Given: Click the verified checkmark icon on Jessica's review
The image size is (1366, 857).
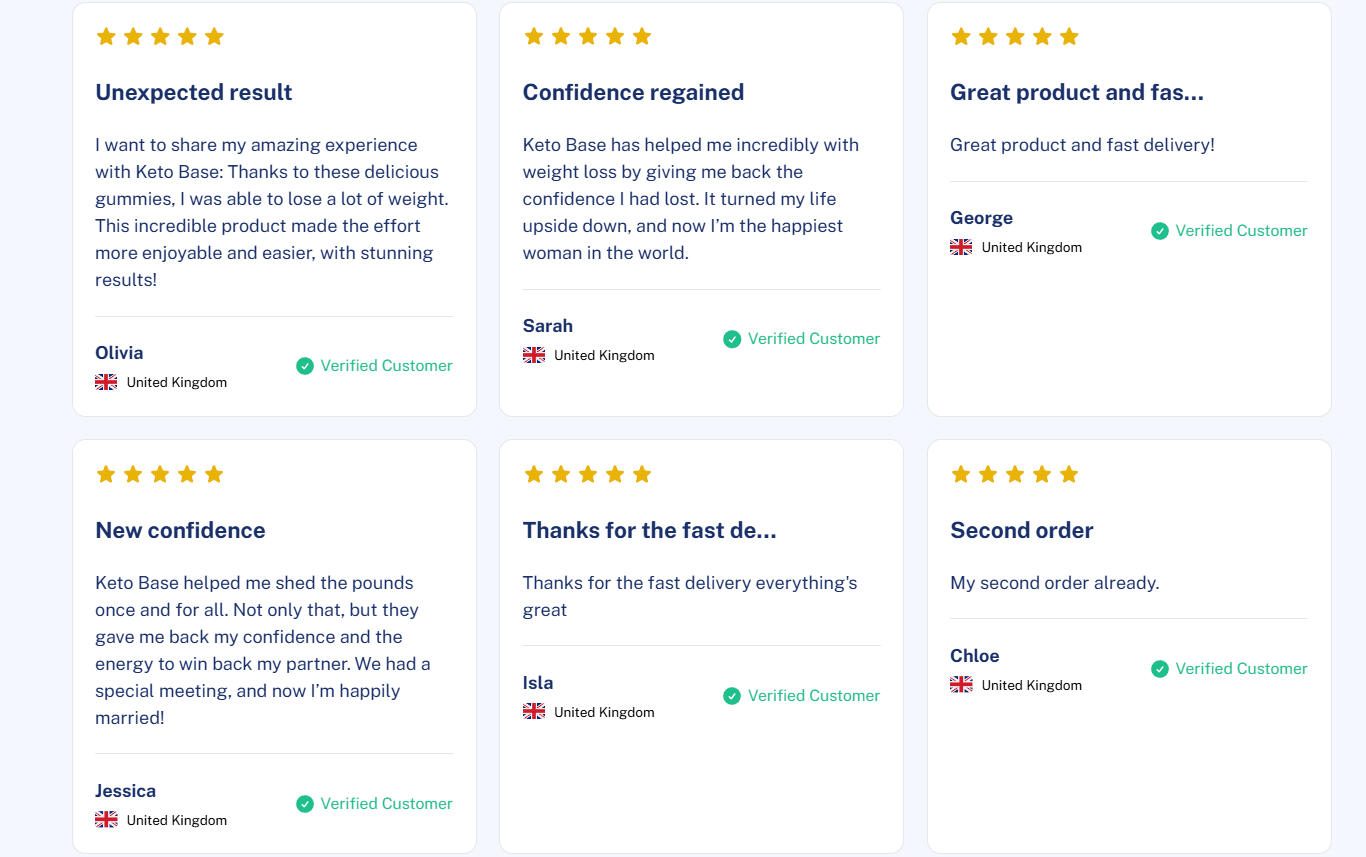Looking at the screenshot, I should point(305,804).
